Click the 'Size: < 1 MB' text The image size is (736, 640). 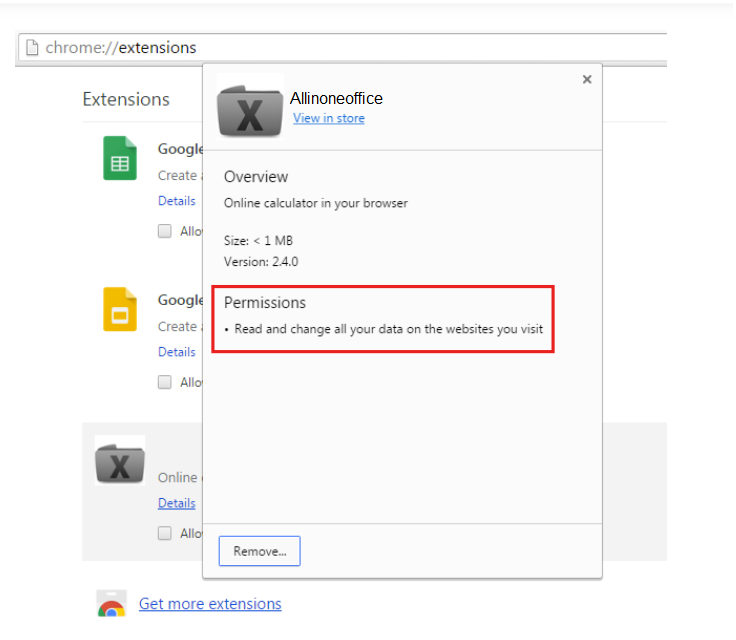tap(258, 241)
